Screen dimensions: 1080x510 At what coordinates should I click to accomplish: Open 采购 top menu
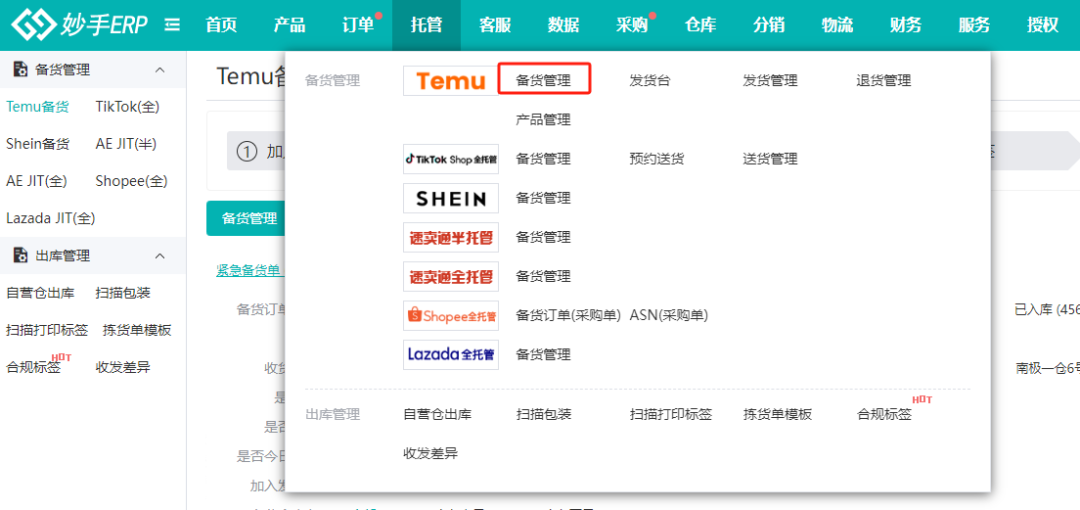(632, 26)
